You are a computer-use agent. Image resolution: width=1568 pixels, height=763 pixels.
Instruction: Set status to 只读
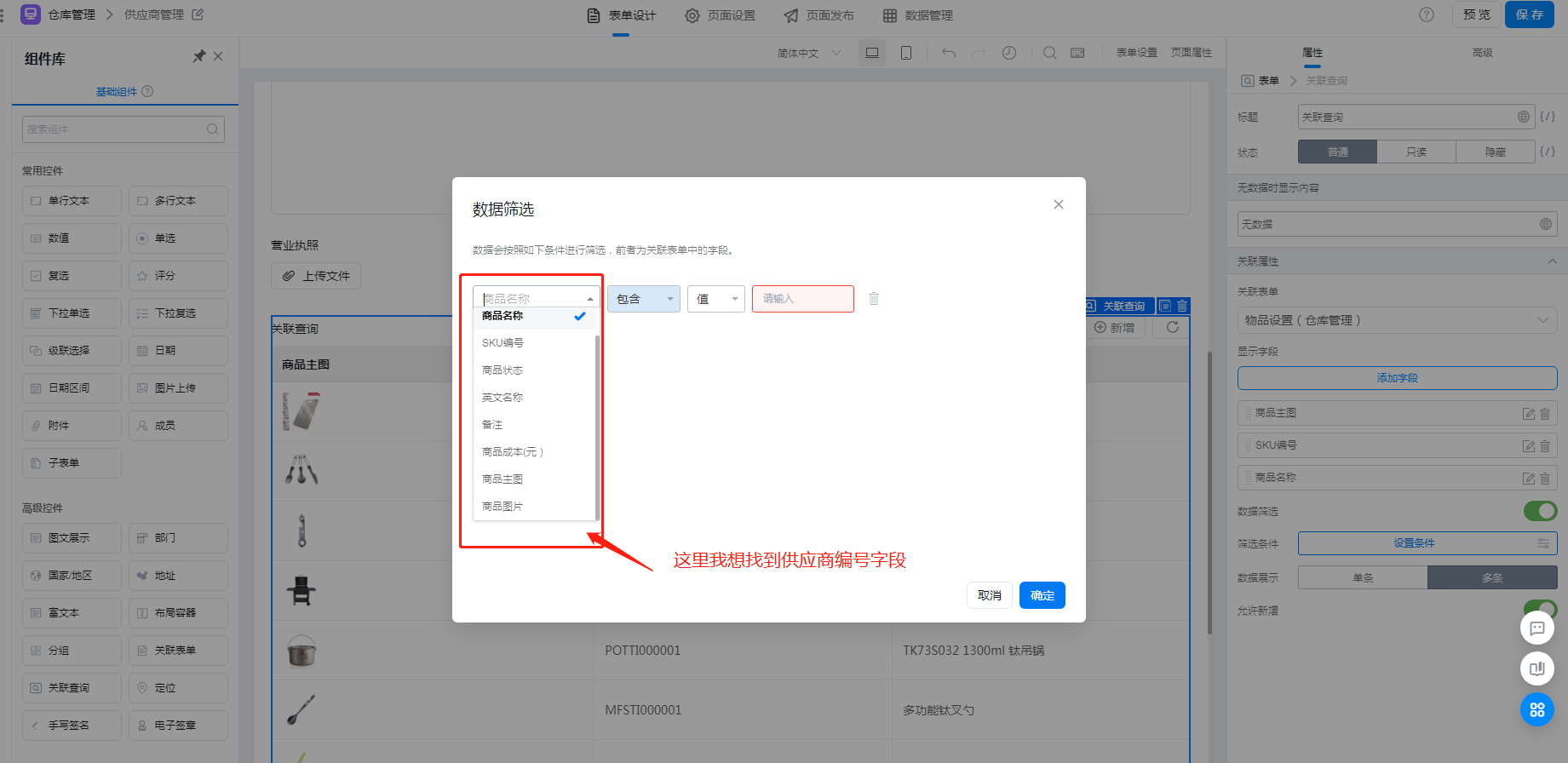coord(1416,152)
